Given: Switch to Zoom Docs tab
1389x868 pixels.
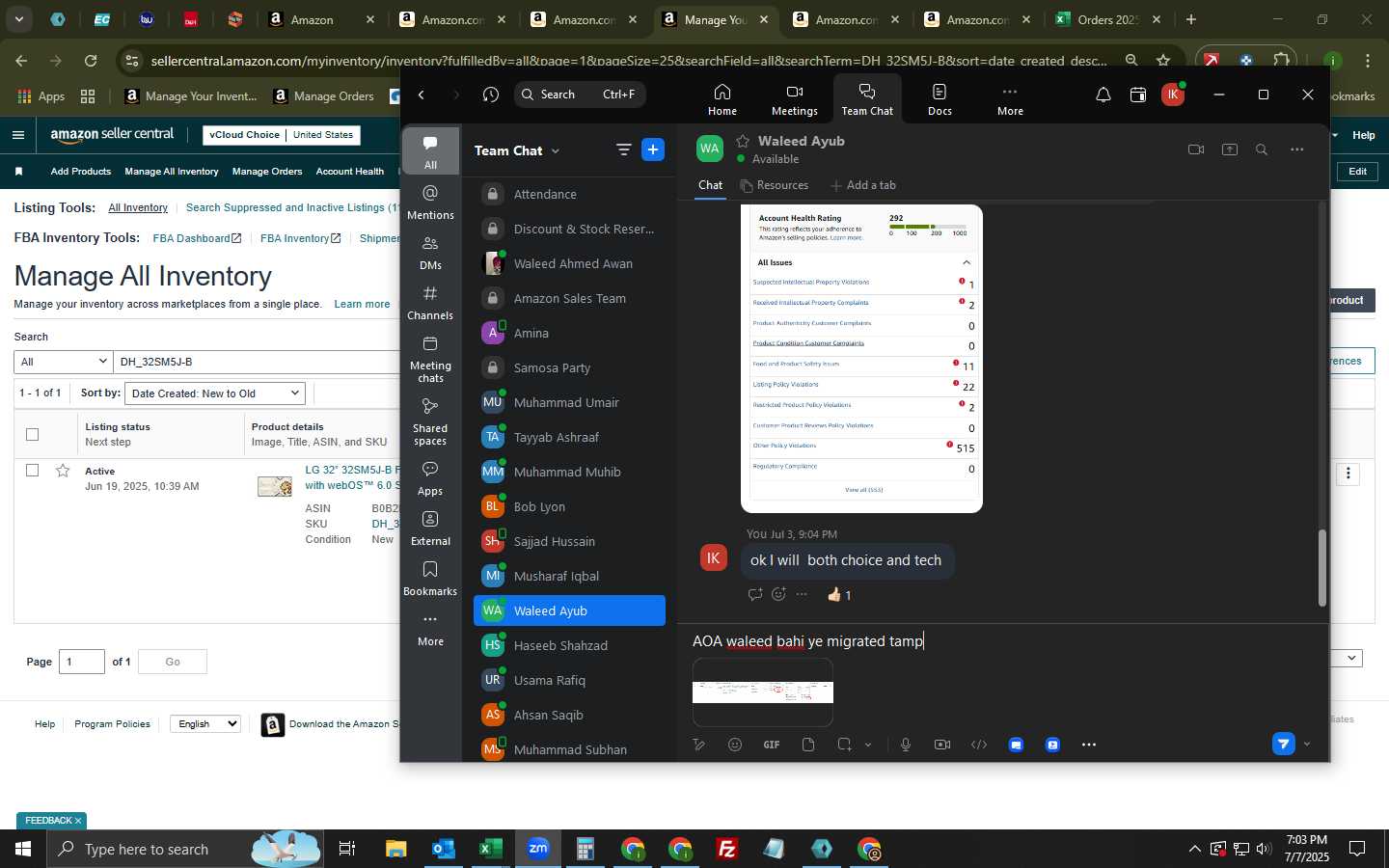Looking at the screenshot, I should (x=940, y=99).
